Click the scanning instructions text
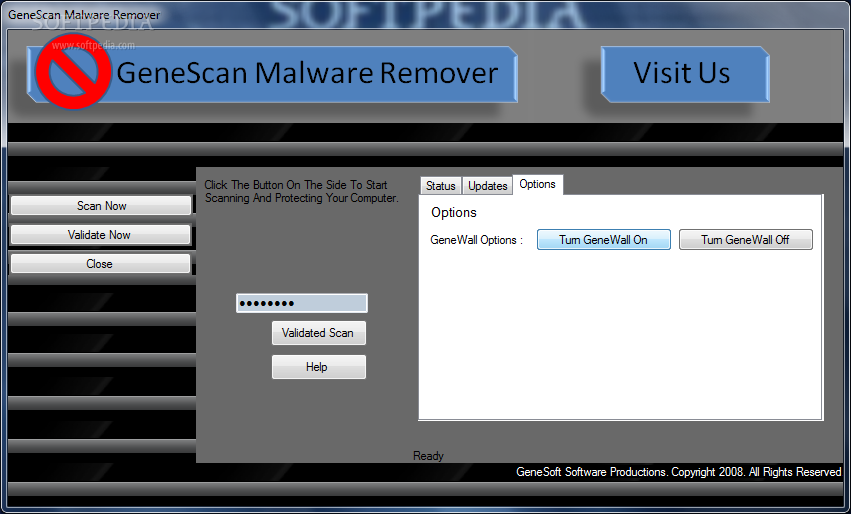The height and width of the screenshot is (514, 851). 301,192
